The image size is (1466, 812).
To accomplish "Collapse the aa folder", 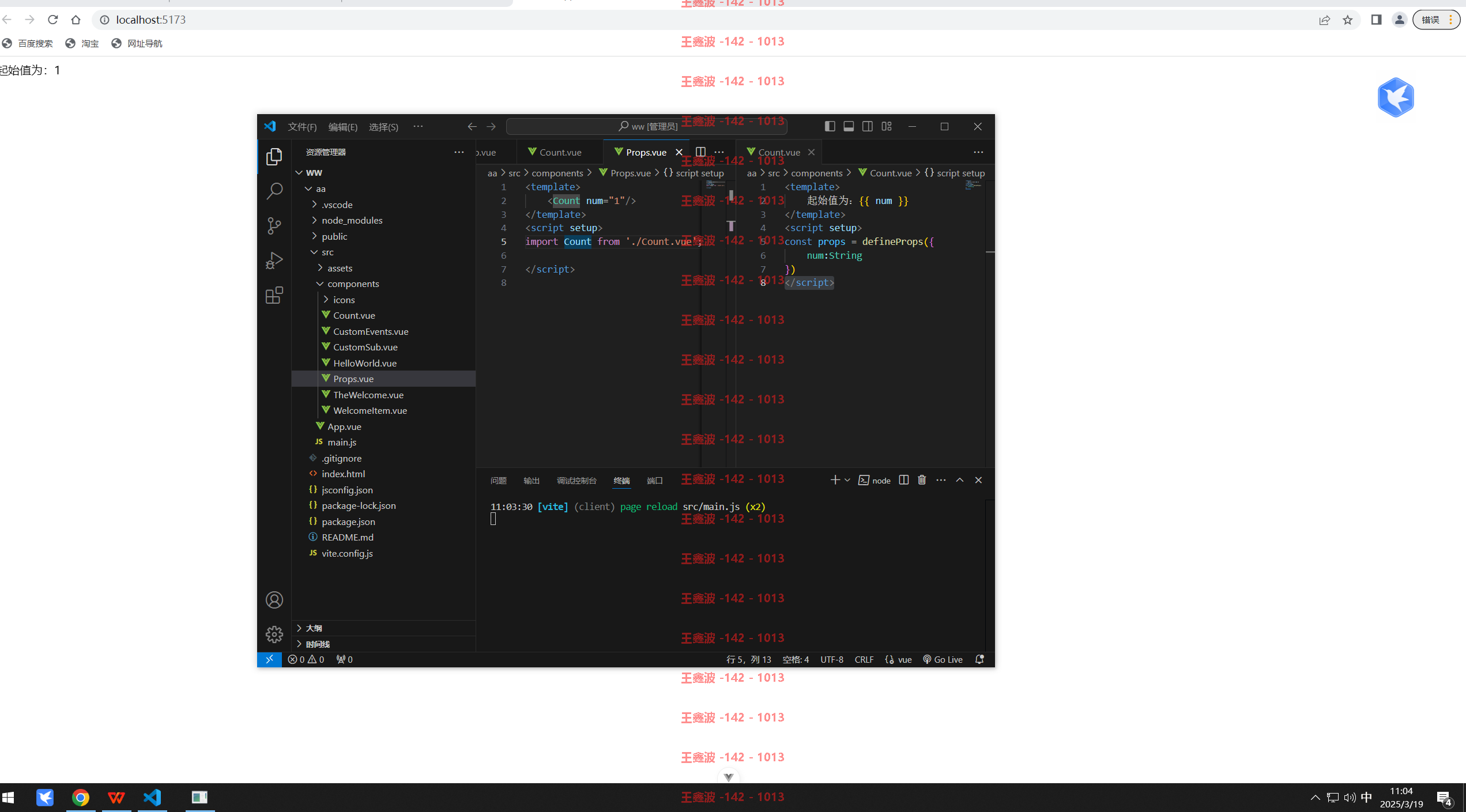I will click(x=309, y=188).
